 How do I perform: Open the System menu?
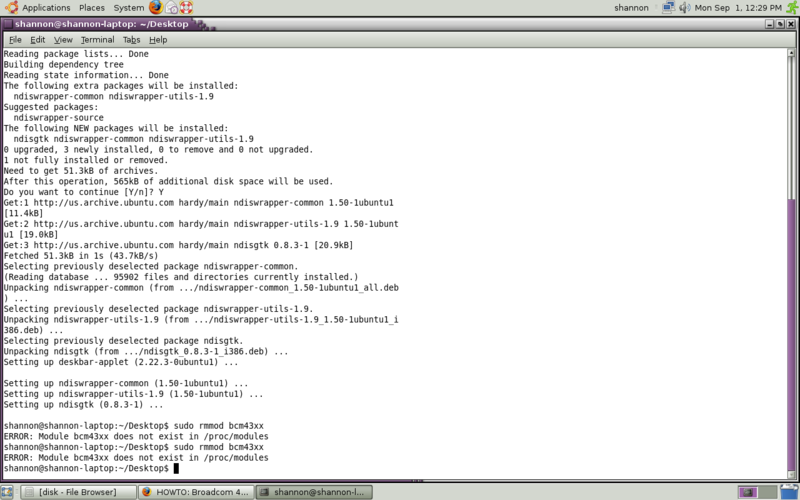click(x=129, y=8)
